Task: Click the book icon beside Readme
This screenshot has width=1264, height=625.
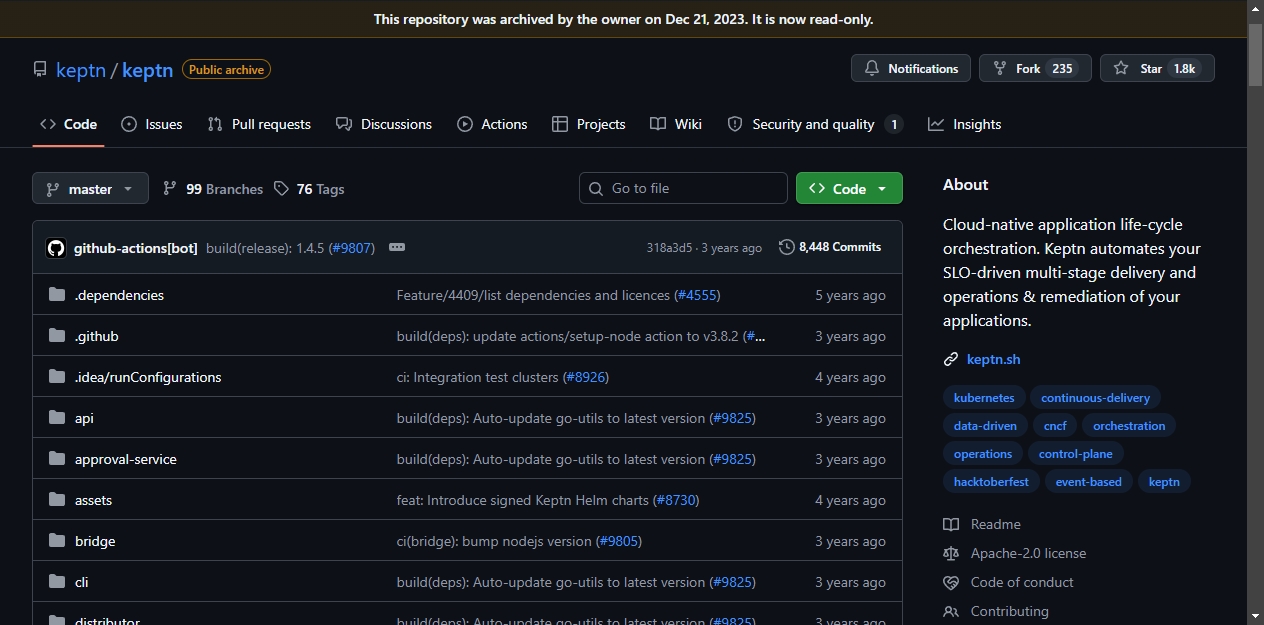Action: tap(951, 524)
